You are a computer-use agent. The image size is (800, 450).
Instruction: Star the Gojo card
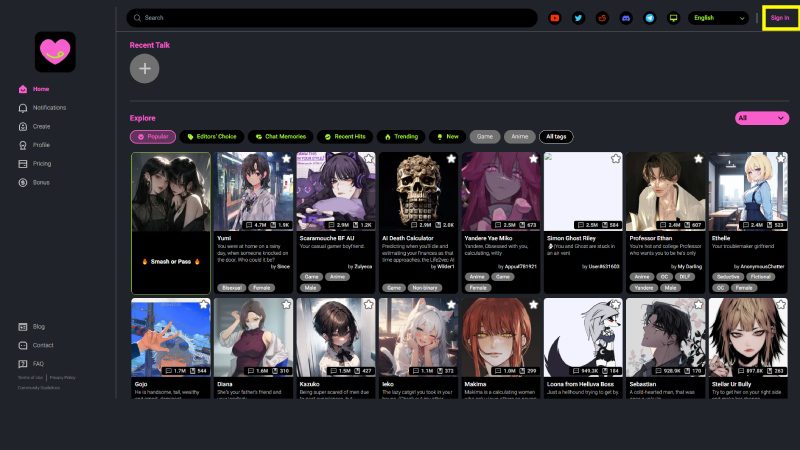coord(204,305)
